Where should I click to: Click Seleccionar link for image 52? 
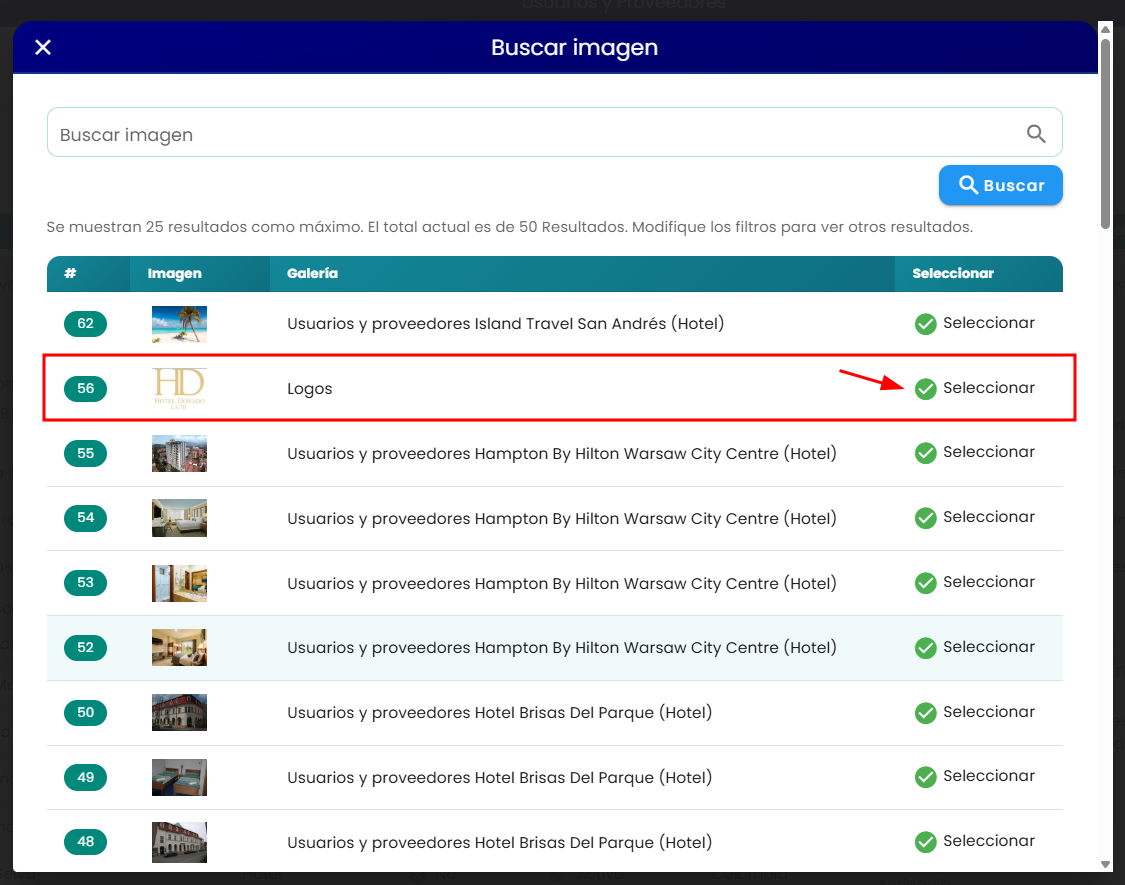[988, 647]
